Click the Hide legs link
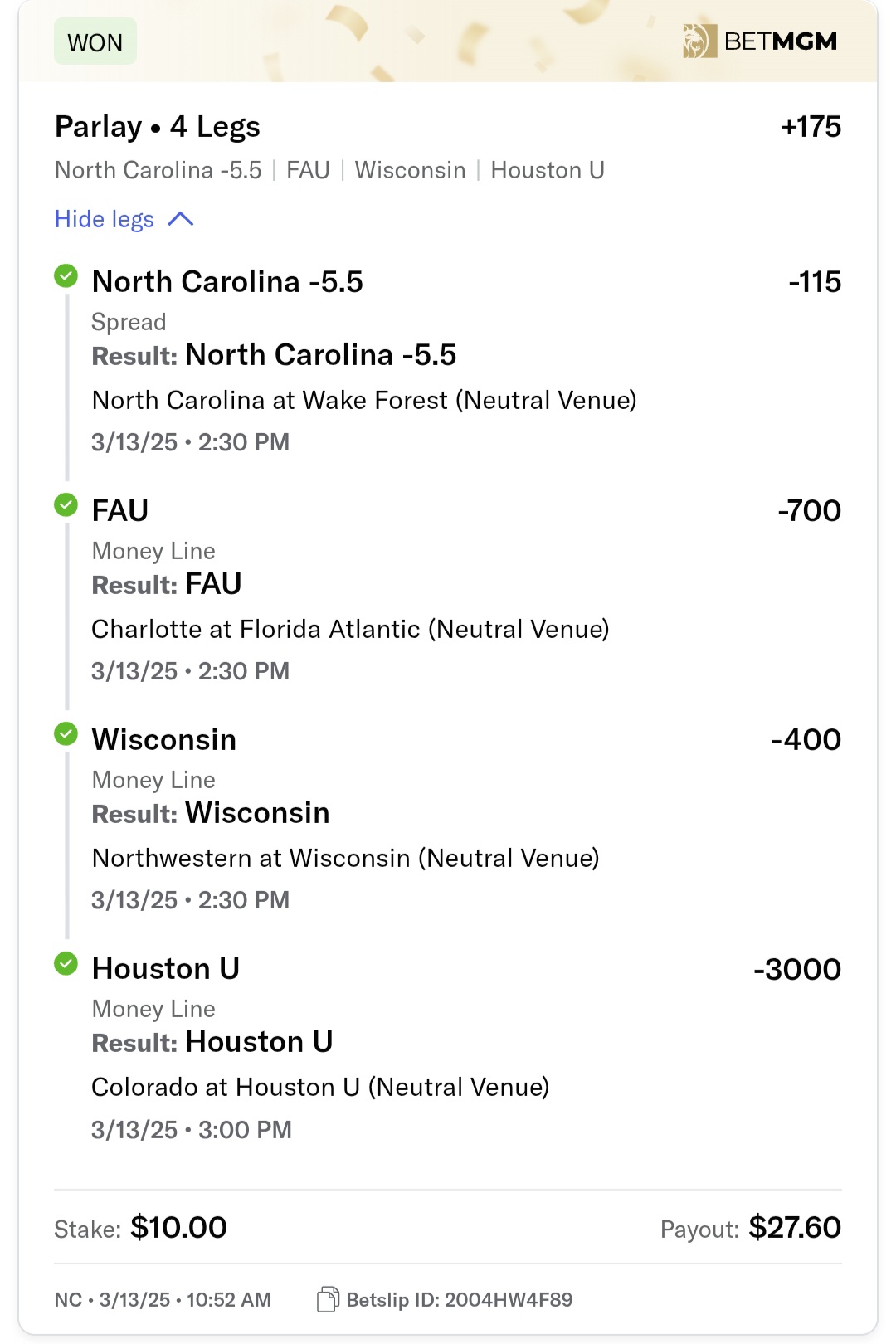 coord(105,219)
